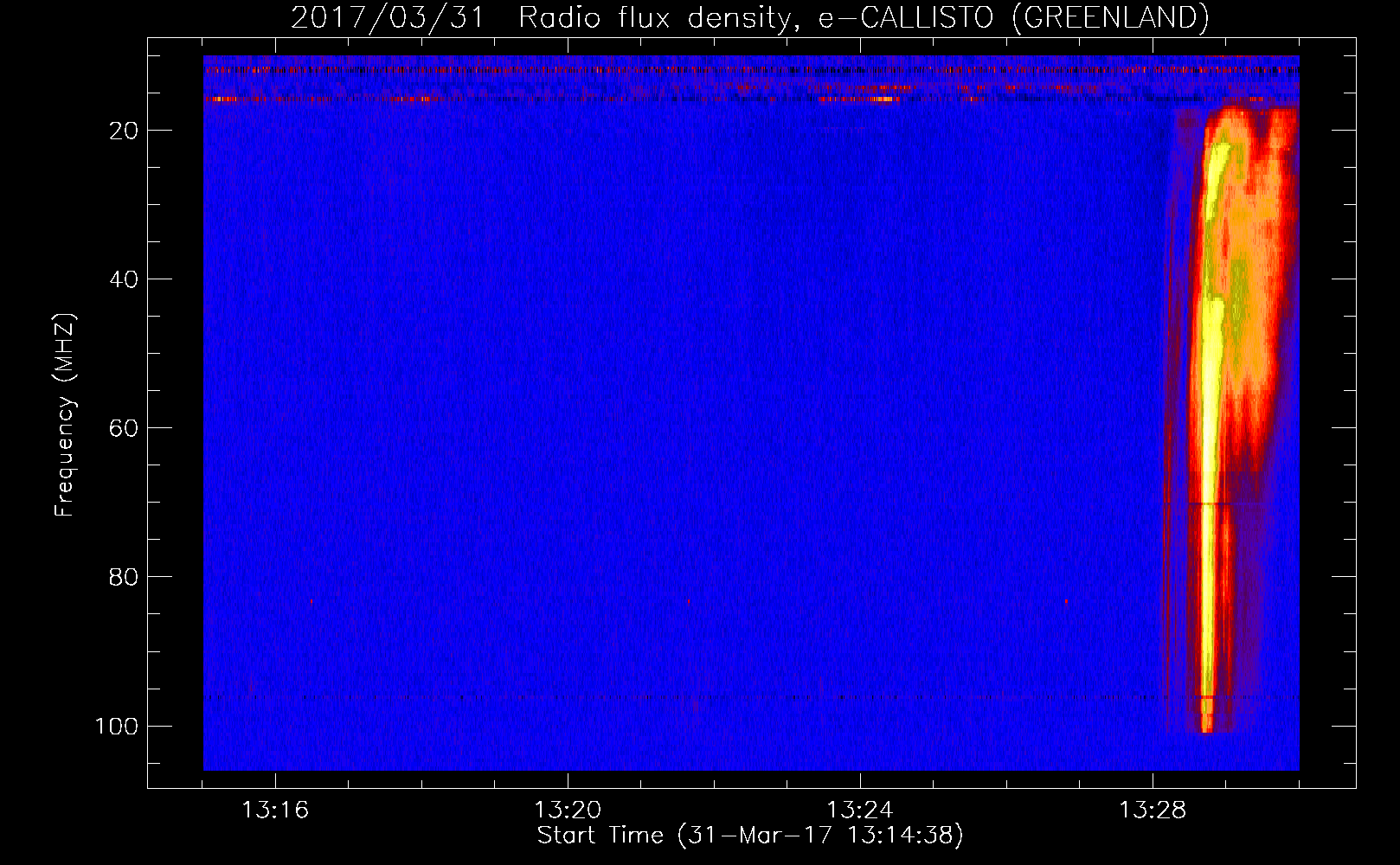Image resolution: width=1400 pixels, height=865 pixels.
Task: Click the bright yellow radio burst core
Action: point(1210,432)
